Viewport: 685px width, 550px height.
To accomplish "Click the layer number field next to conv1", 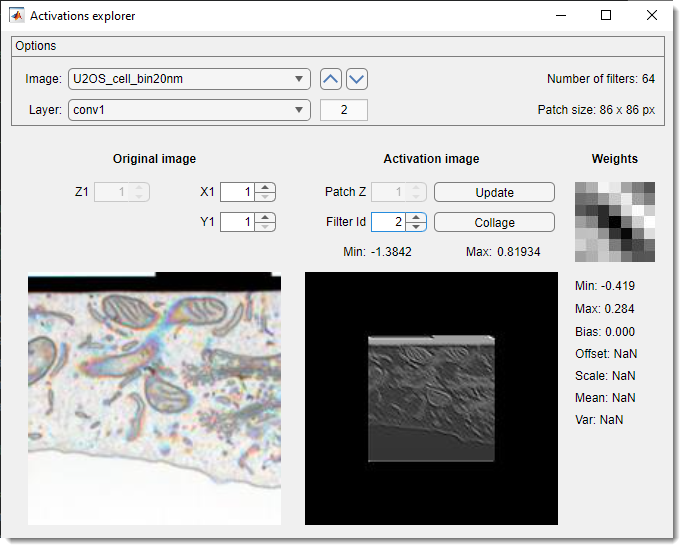I will tap(344, 110).
